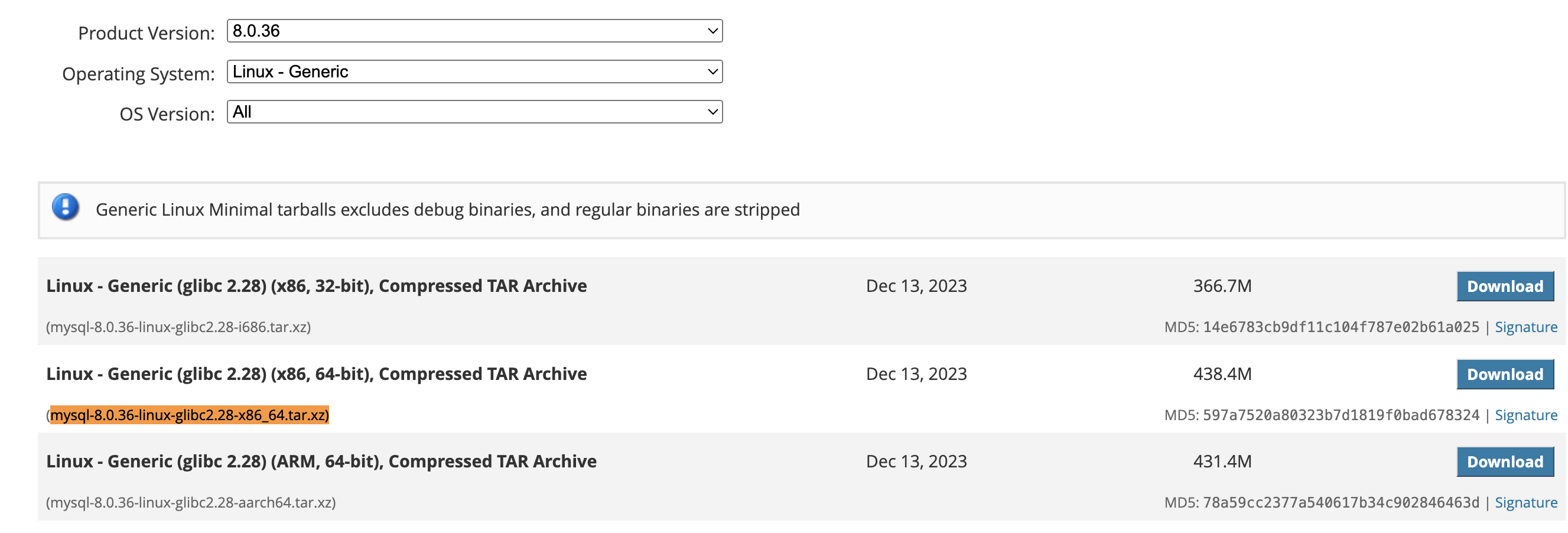Viewport: 1568px width, 533px height.
Task: Open Signature link for x86_64 package
Action: point(1525,415)
